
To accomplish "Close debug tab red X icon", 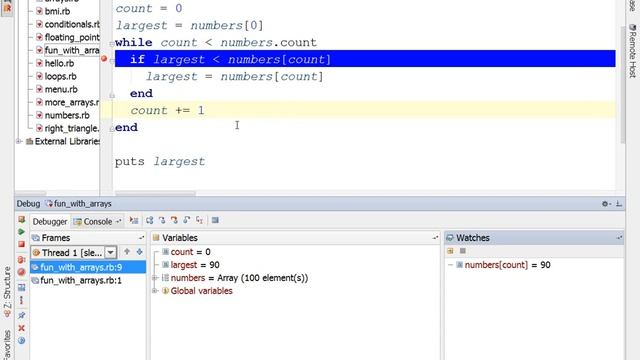I will (22, 328).
